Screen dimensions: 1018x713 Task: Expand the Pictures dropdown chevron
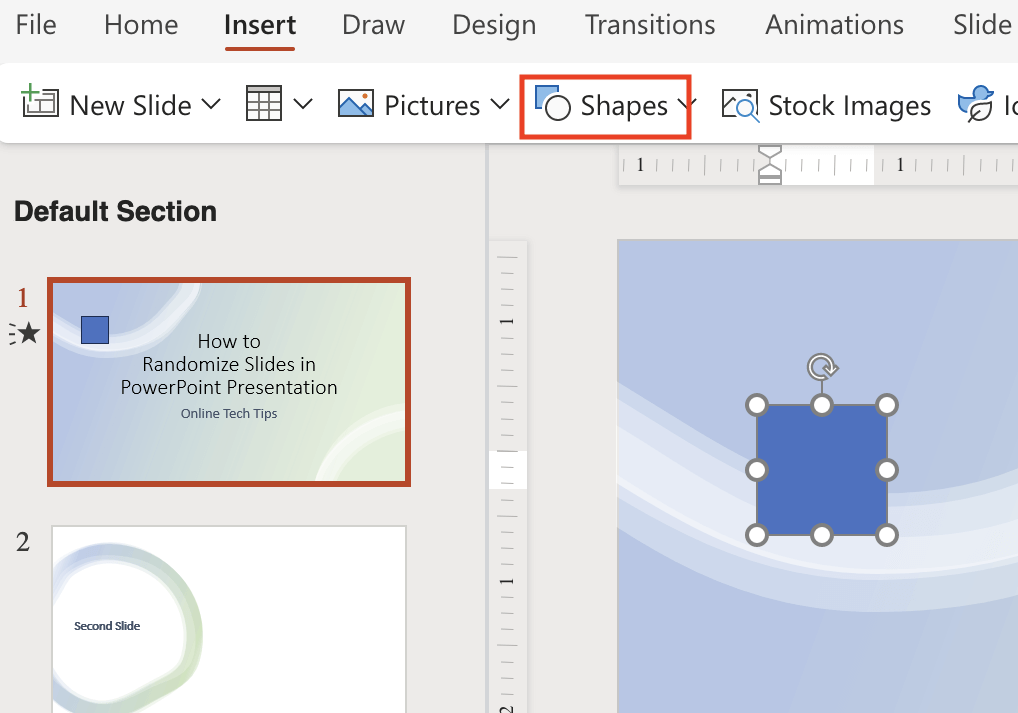(x=501, y=104)
